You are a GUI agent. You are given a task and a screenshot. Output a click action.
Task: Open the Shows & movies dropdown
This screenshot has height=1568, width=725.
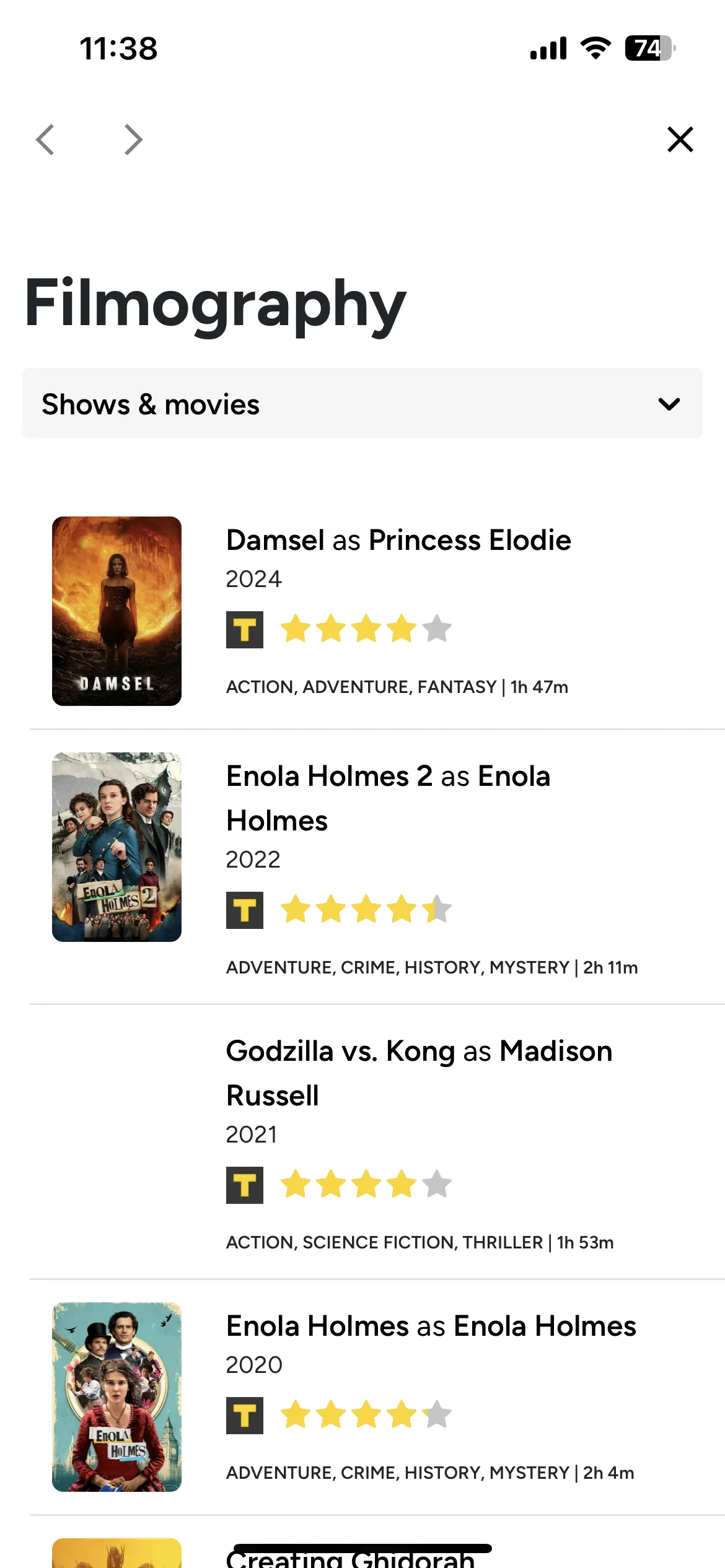pos(362,404)
